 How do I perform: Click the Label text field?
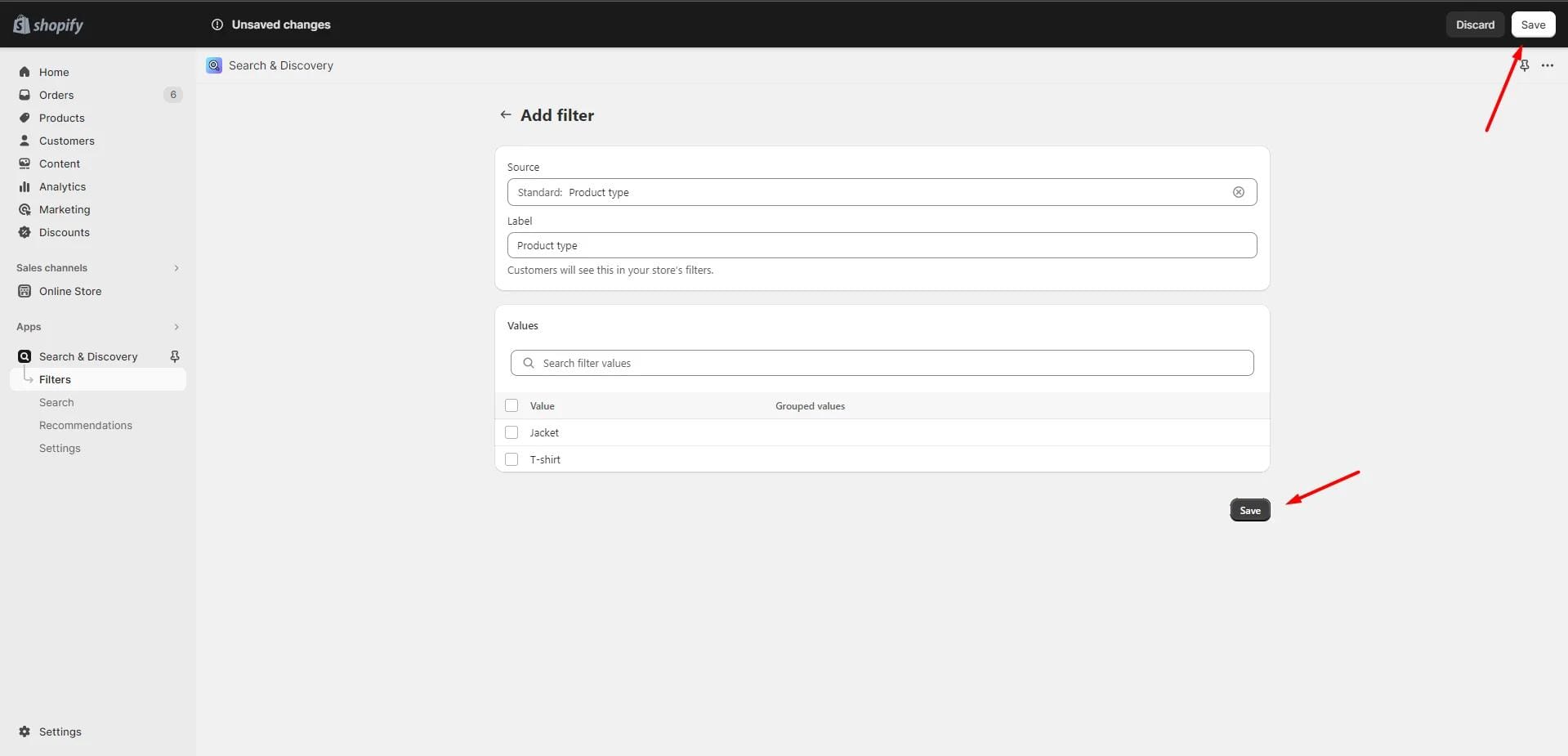point(882,245)
